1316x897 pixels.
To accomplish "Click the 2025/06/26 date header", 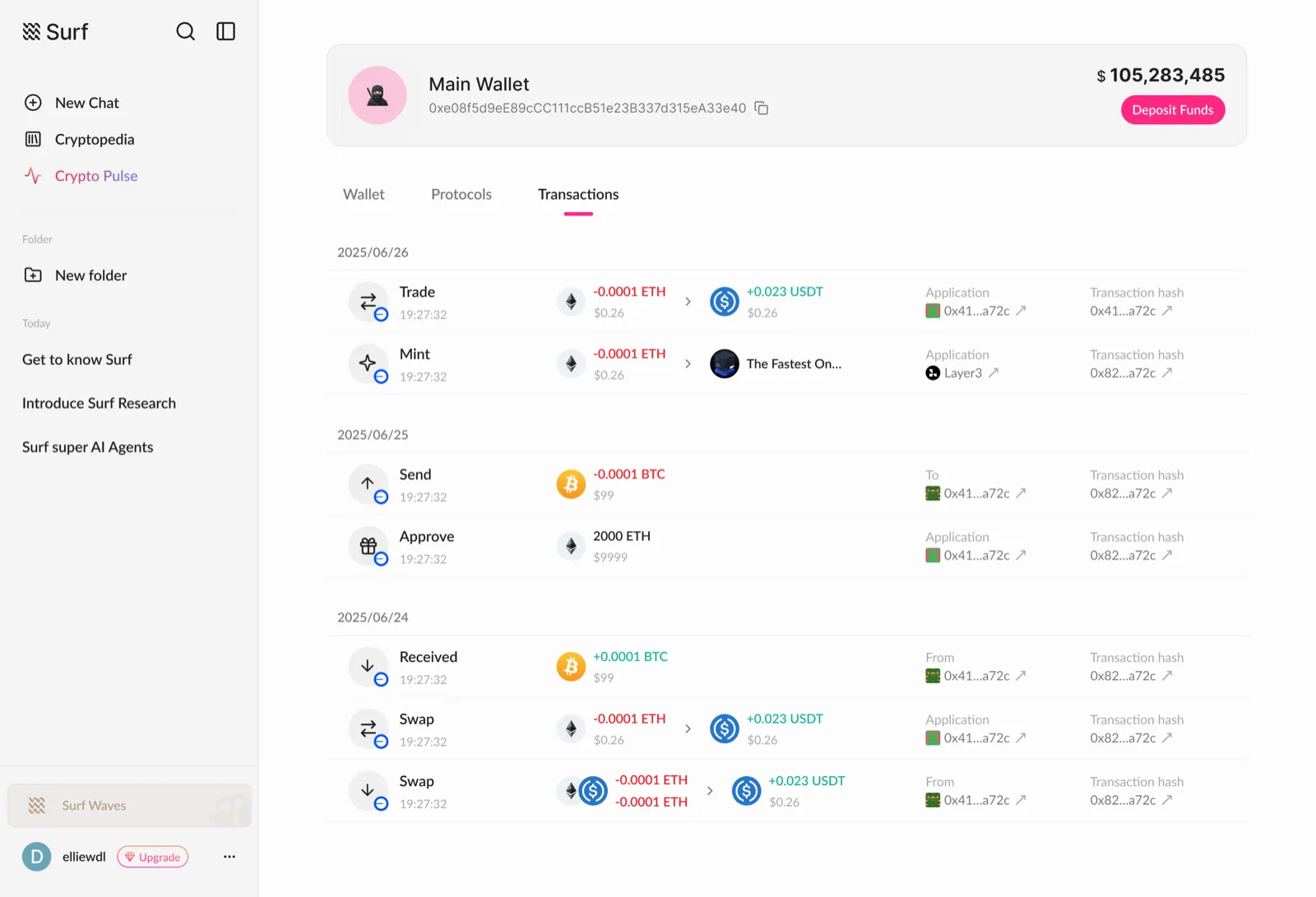I will pyautogui.click(x=373, y=252).
